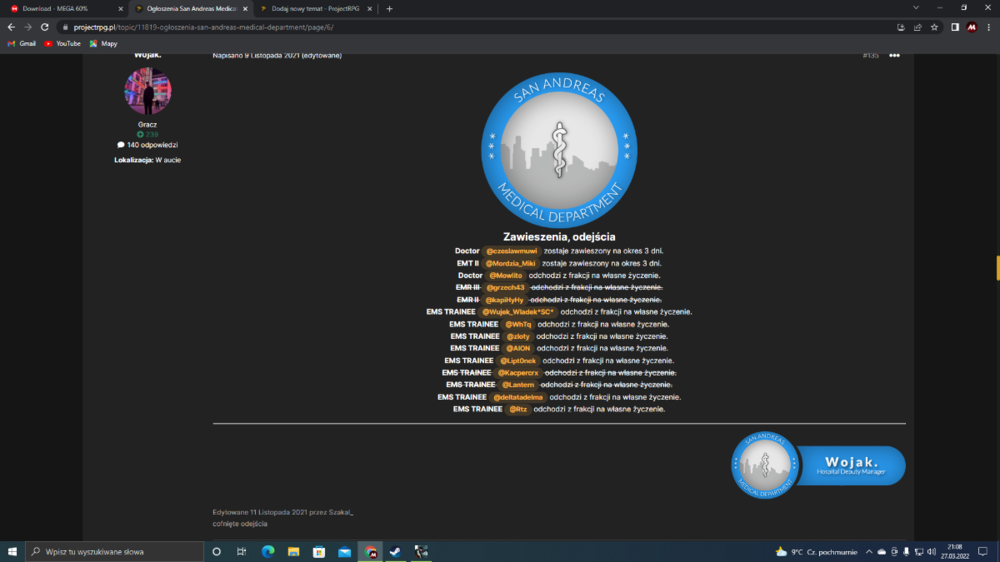
Task: Switch to the Download - MEGA 60% tab
Action: click(64, 9)
